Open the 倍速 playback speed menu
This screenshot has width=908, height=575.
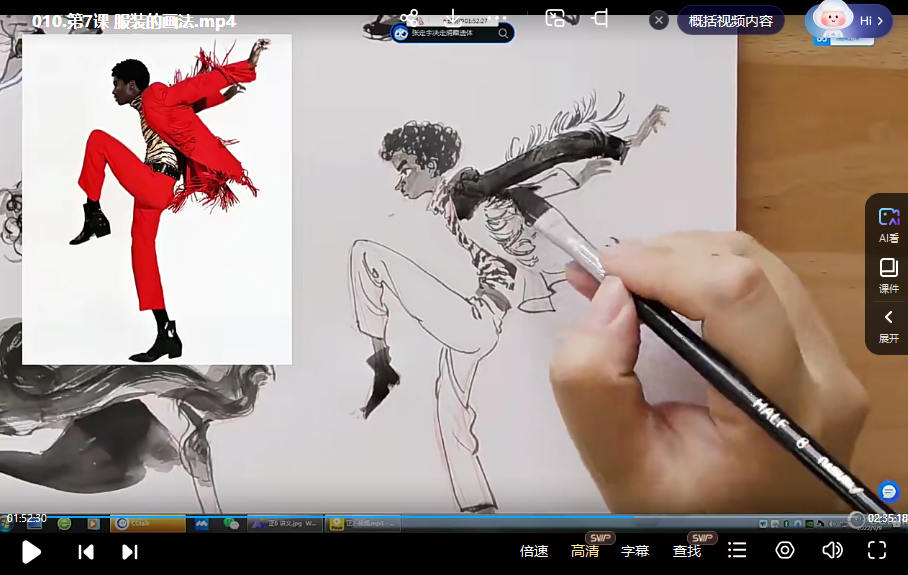534,551
